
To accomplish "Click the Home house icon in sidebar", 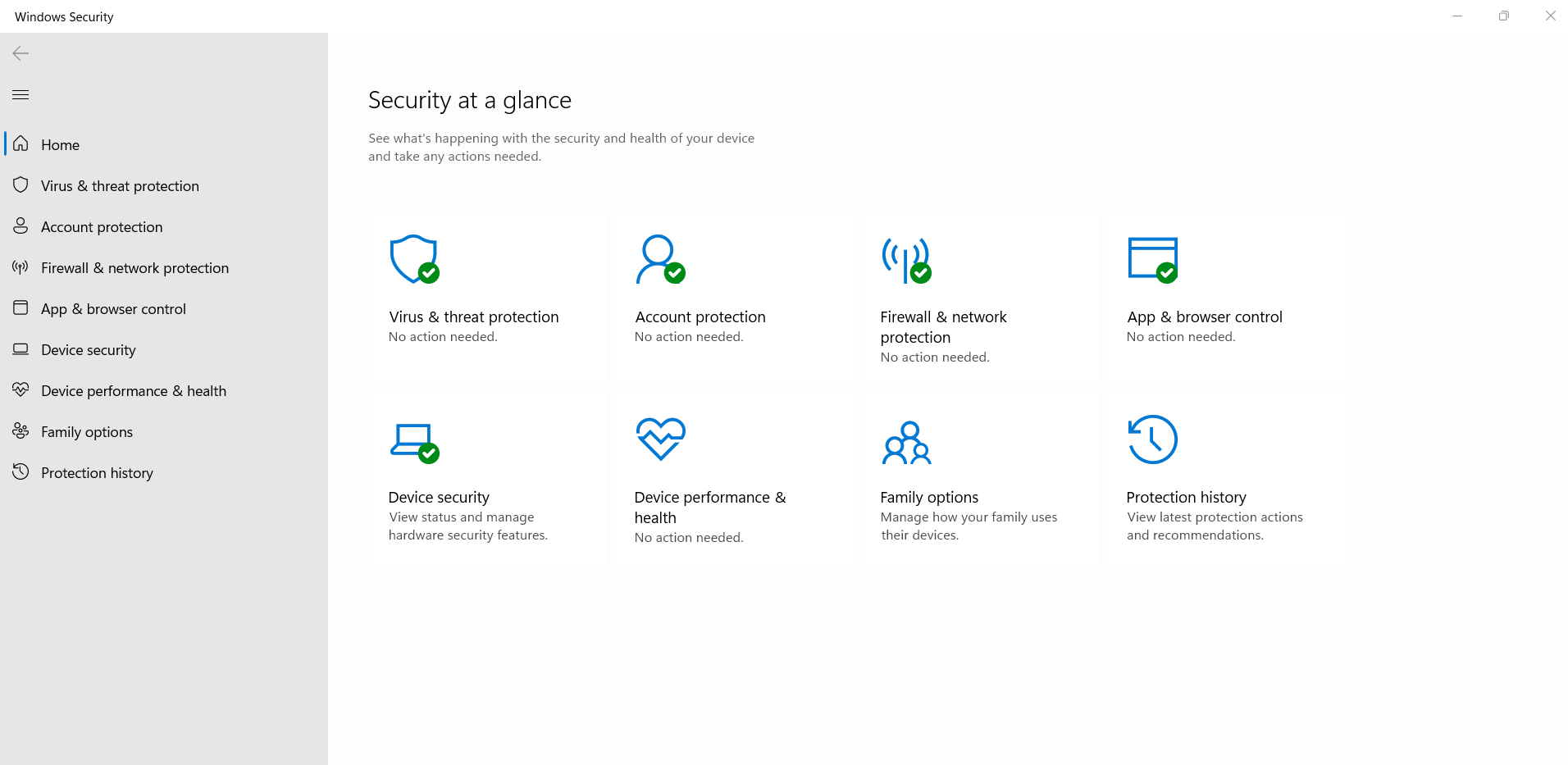I will (x=21, y=143).
